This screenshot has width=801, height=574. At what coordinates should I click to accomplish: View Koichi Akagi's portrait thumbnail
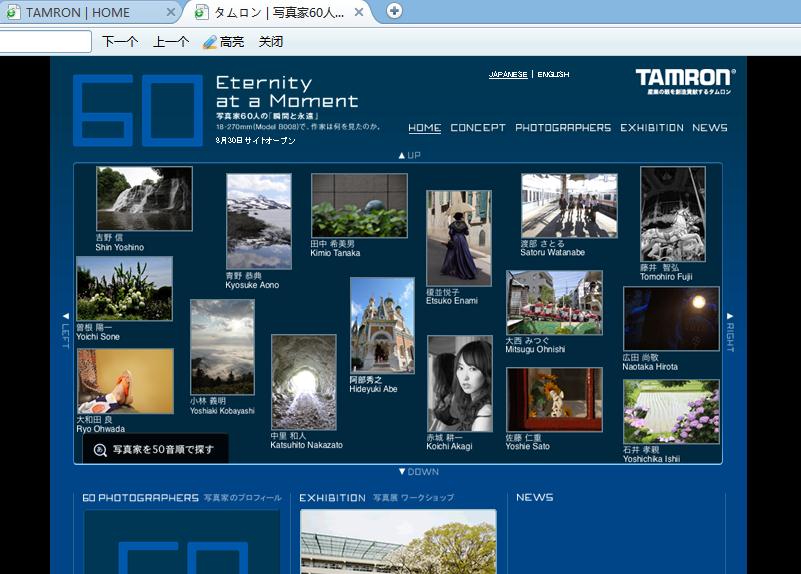coord(460,383)
